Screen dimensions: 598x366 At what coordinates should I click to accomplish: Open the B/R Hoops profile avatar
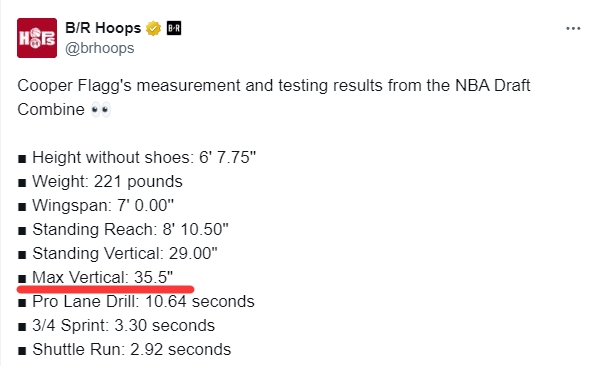pos(37,38)
